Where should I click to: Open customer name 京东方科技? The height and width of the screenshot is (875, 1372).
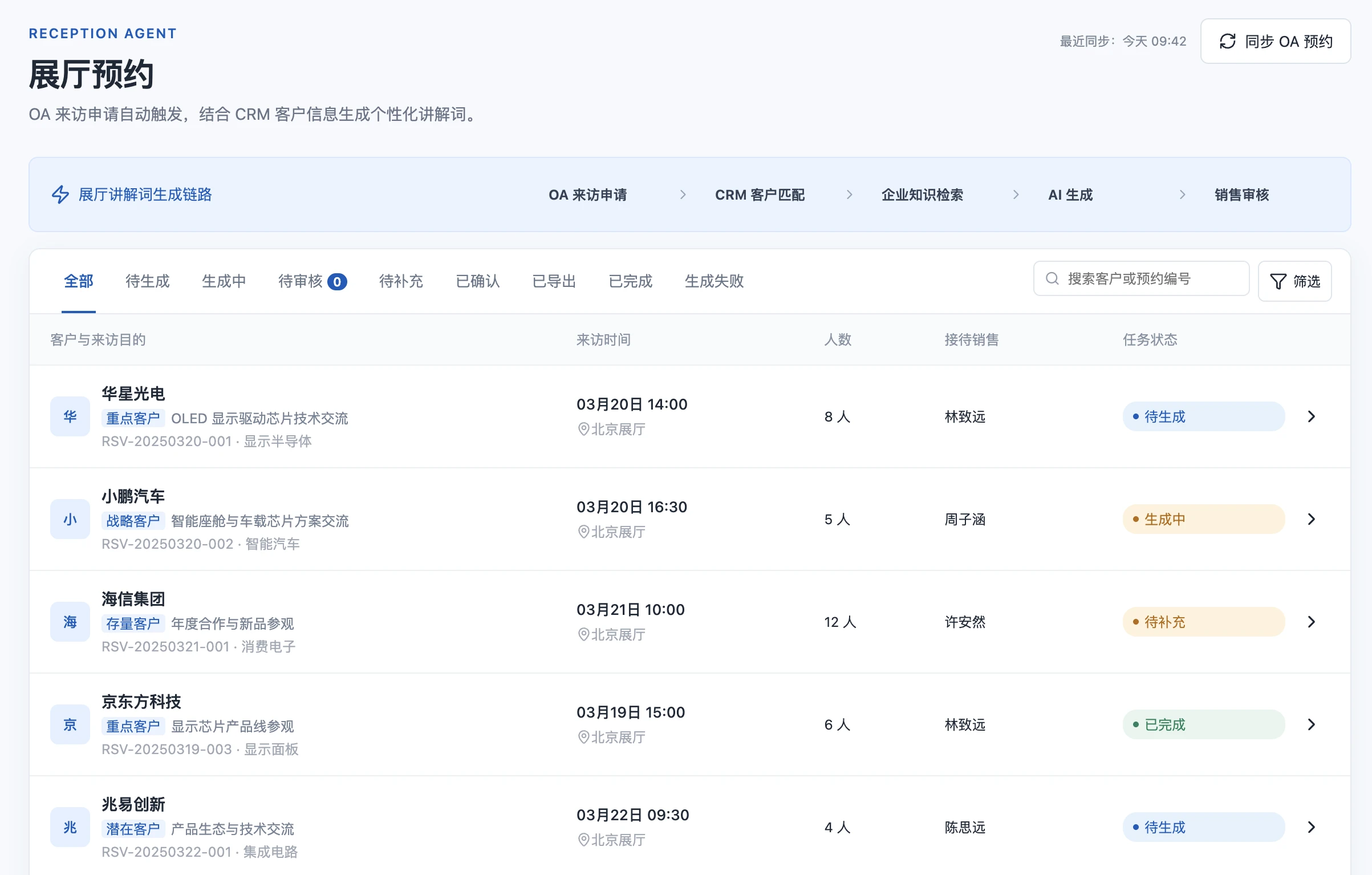(141, 702)
